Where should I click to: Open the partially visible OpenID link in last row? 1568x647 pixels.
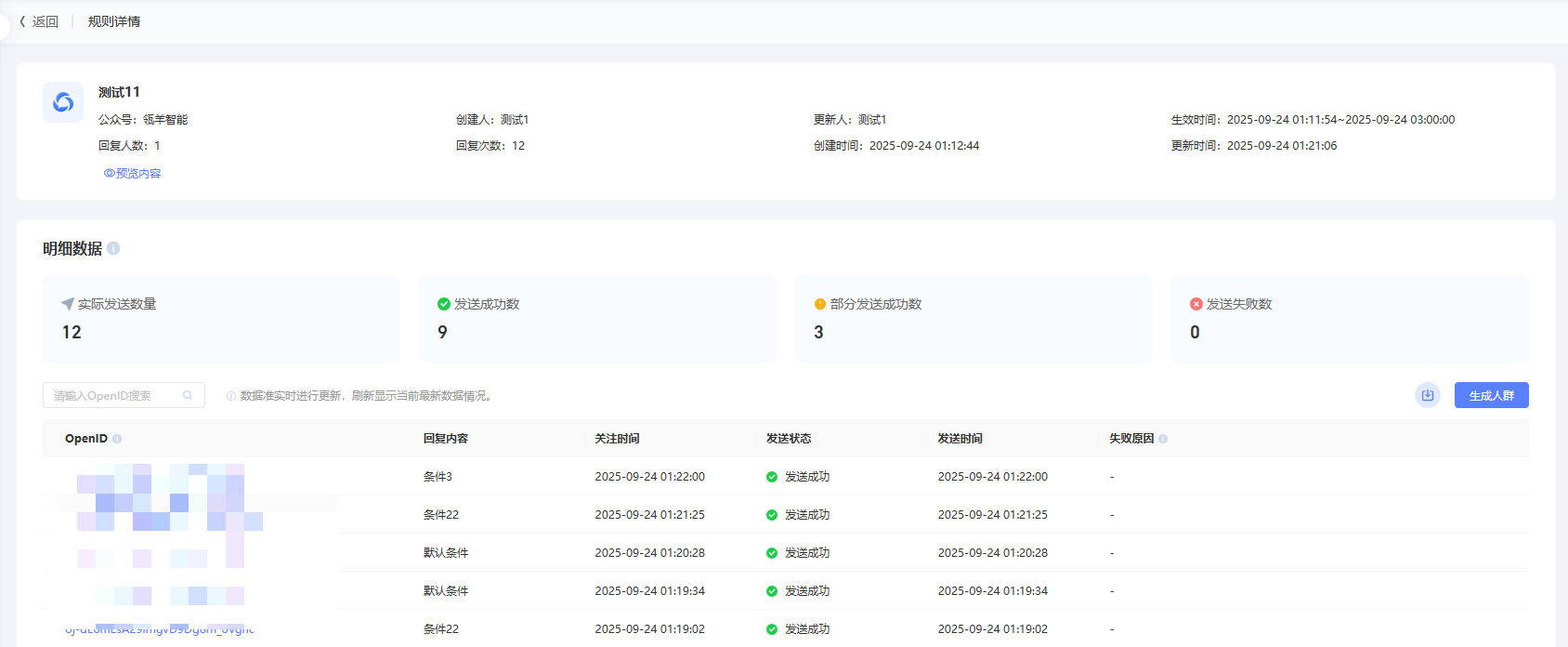point(160,629)
